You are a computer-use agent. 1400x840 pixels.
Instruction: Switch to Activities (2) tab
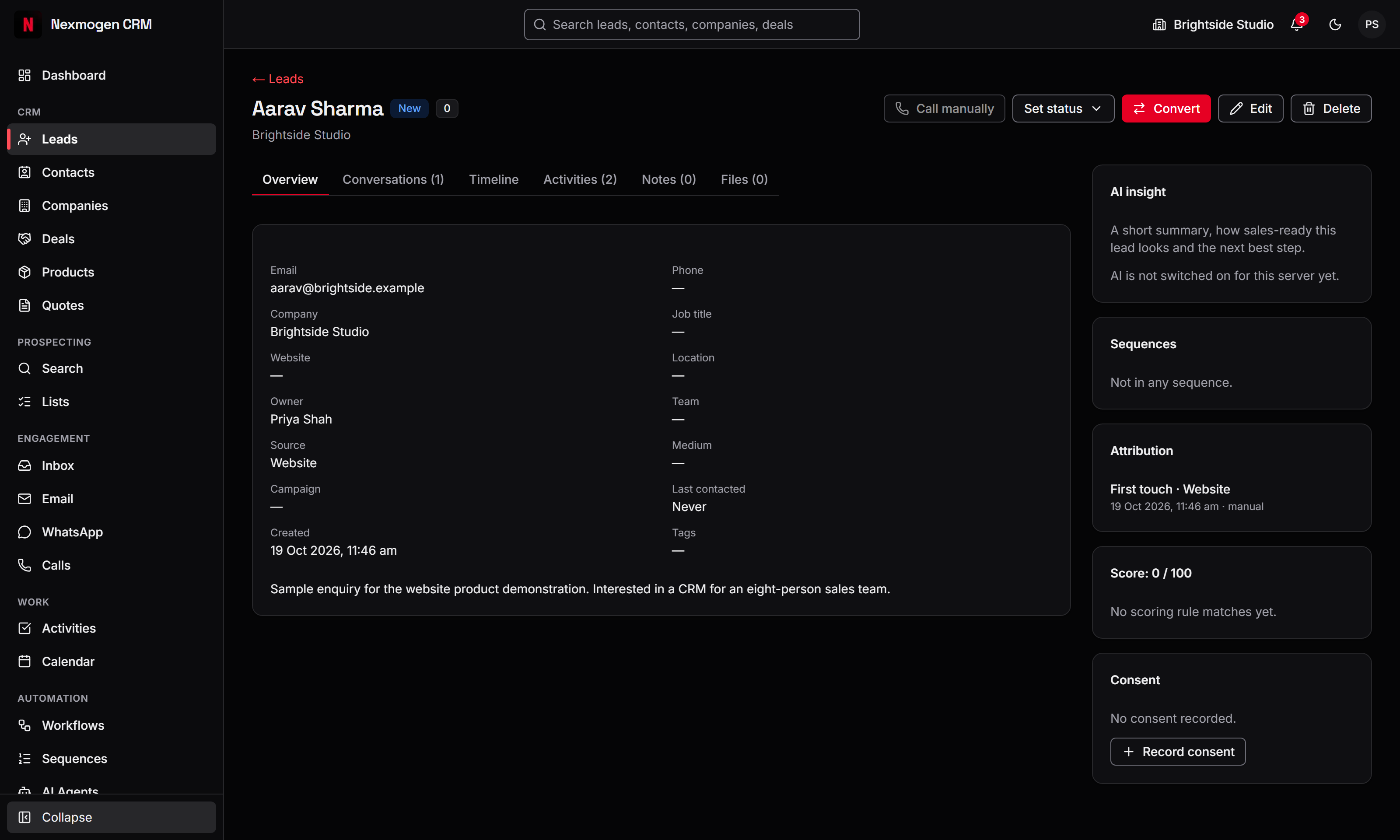click(x=580, y=179)
